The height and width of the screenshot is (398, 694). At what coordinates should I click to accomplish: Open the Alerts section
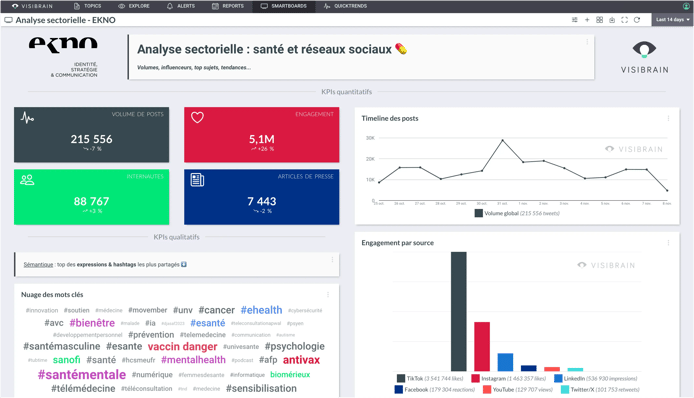pyautogui.click(x=181, y=6)
